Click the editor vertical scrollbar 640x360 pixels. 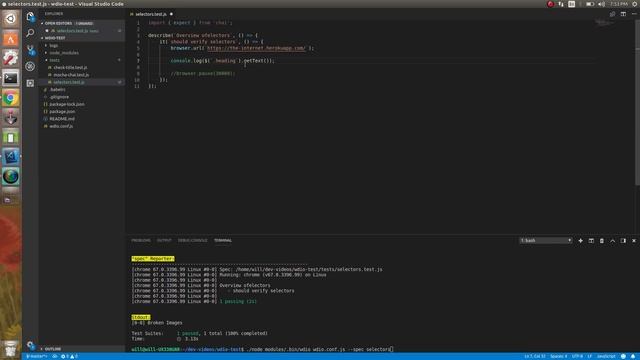637,102
